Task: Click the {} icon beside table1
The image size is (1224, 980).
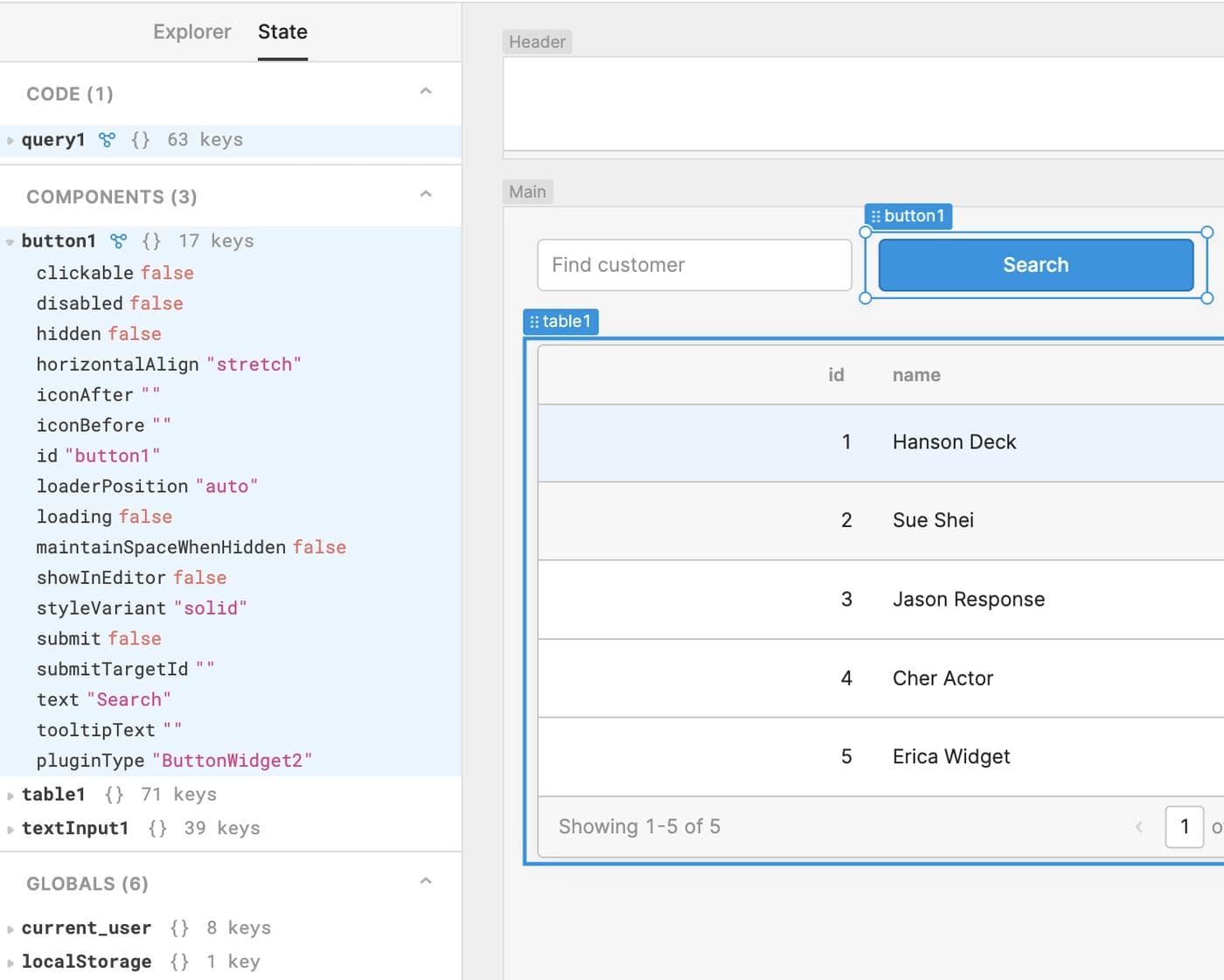Action: [113, 794]
